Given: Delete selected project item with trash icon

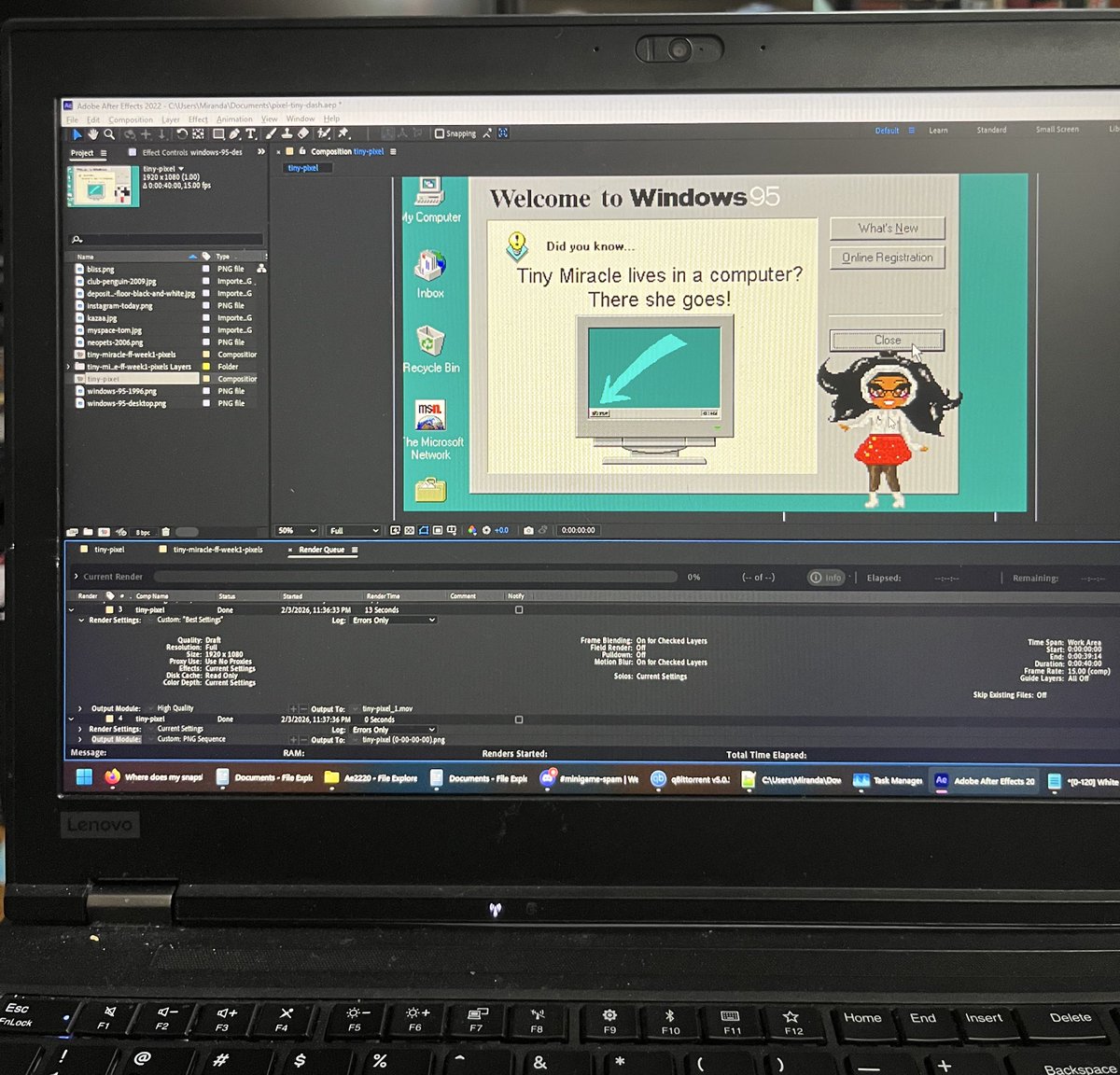Looking at the screenshot, I should click(165, 532).
